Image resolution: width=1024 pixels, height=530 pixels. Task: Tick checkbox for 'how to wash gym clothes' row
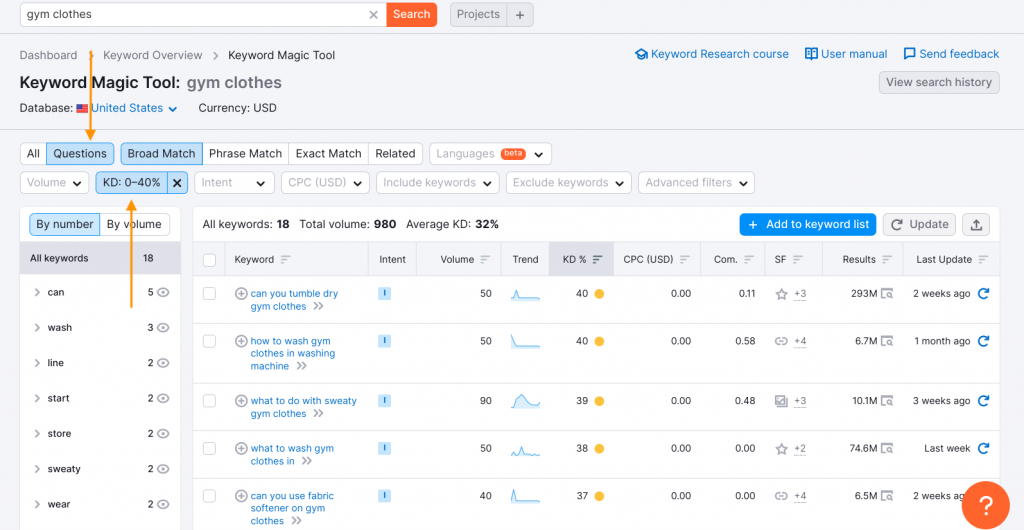click(x=209, y=341)
